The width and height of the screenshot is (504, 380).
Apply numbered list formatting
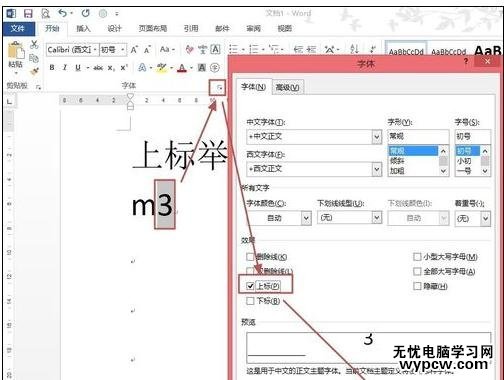click(254, 50)
